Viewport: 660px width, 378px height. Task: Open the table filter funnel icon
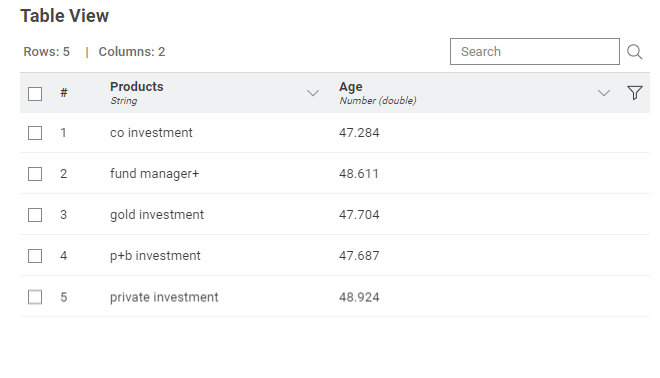pyautogui.click(x=634, y=93)
